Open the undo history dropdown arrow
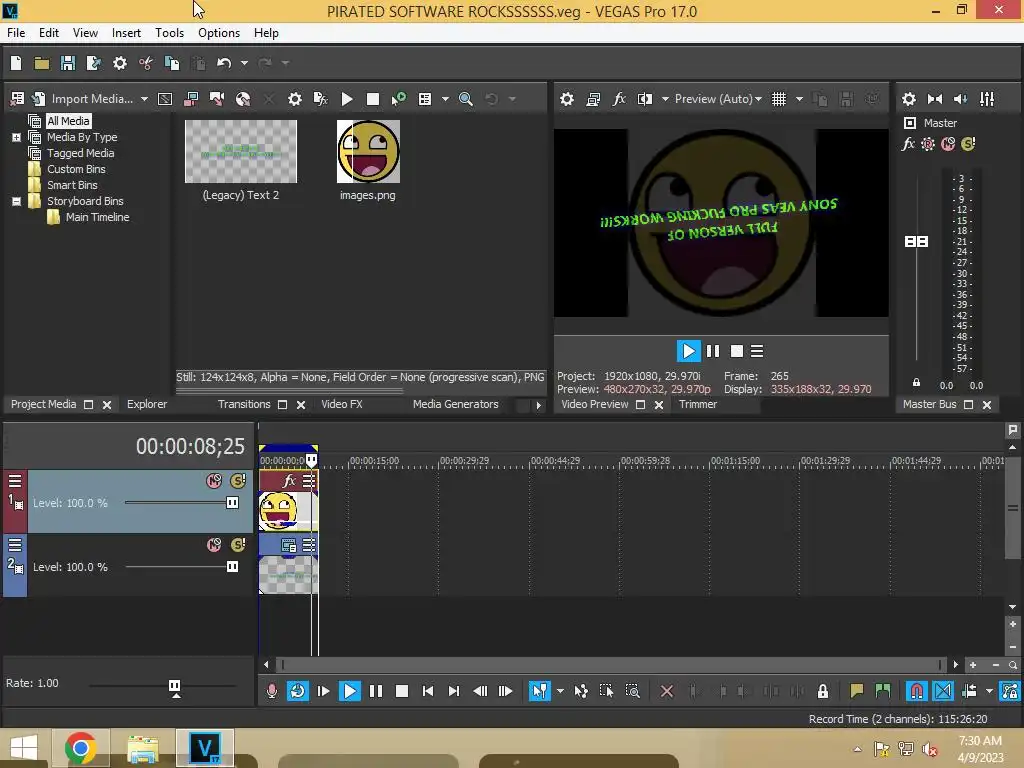 244,63
